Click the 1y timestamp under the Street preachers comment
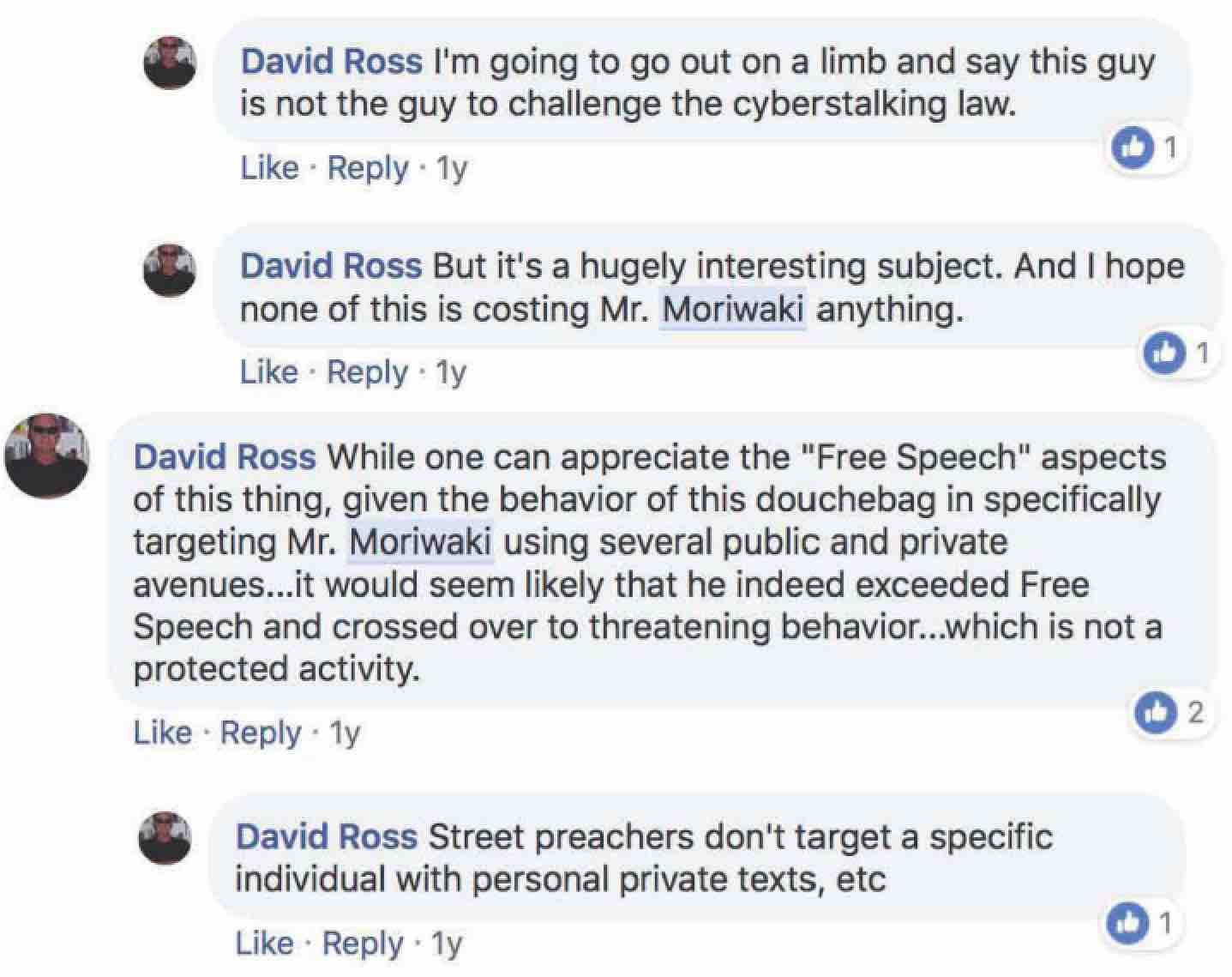 click(447, 944)
